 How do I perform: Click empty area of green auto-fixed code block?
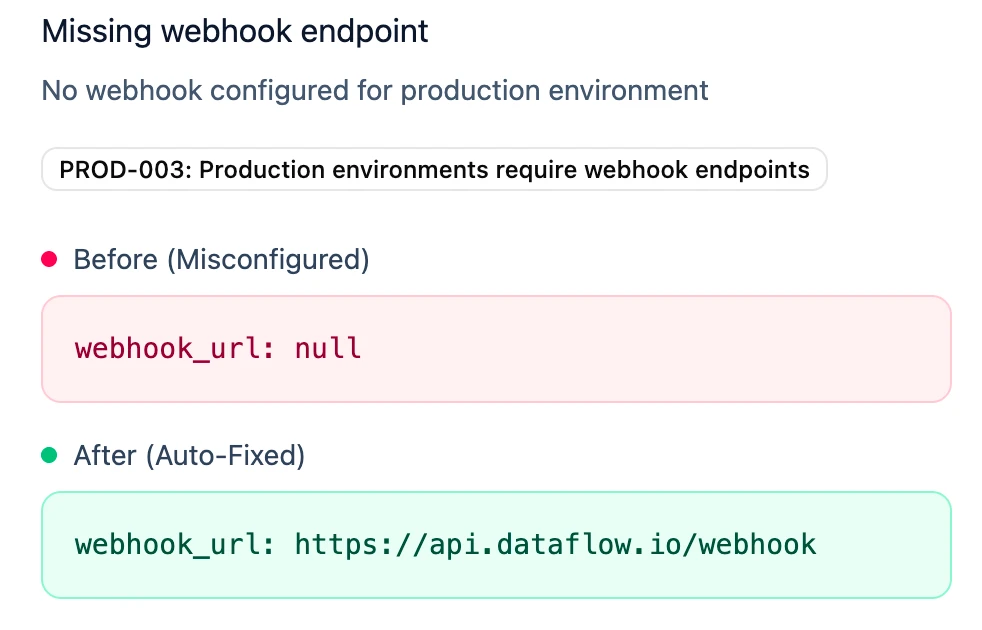(x=880, y=545)
